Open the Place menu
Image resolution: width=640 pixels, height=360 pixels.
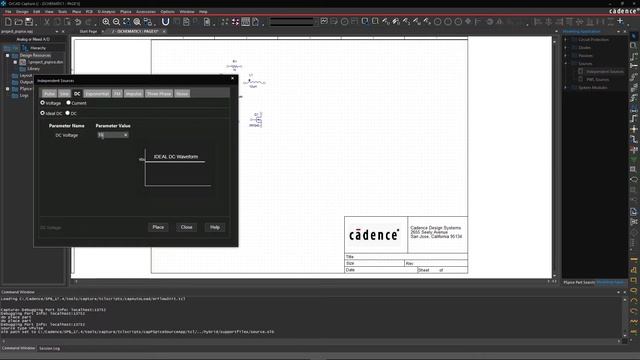76,12
